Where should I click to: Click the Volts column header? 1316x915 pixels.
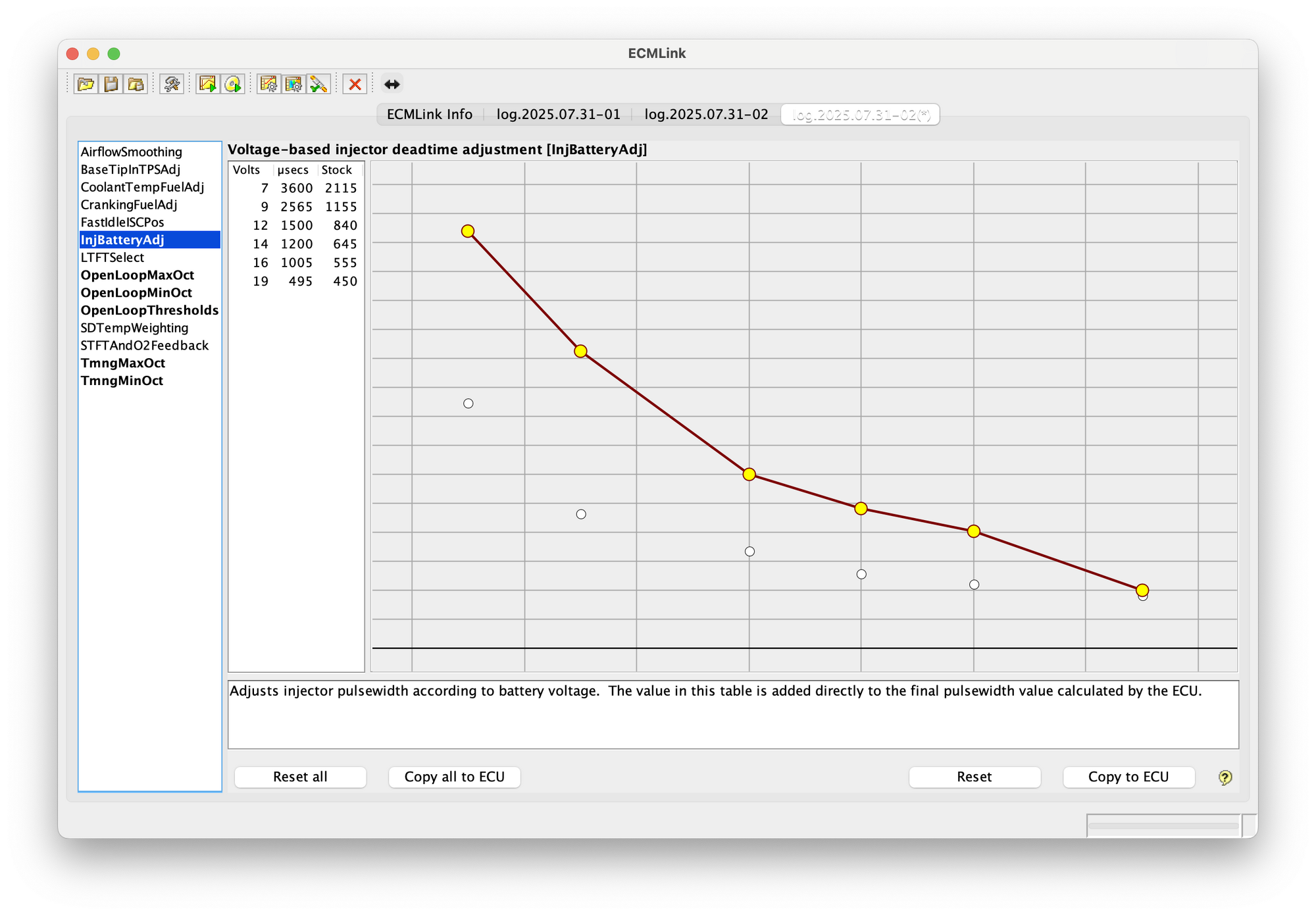tap(251, 170)
